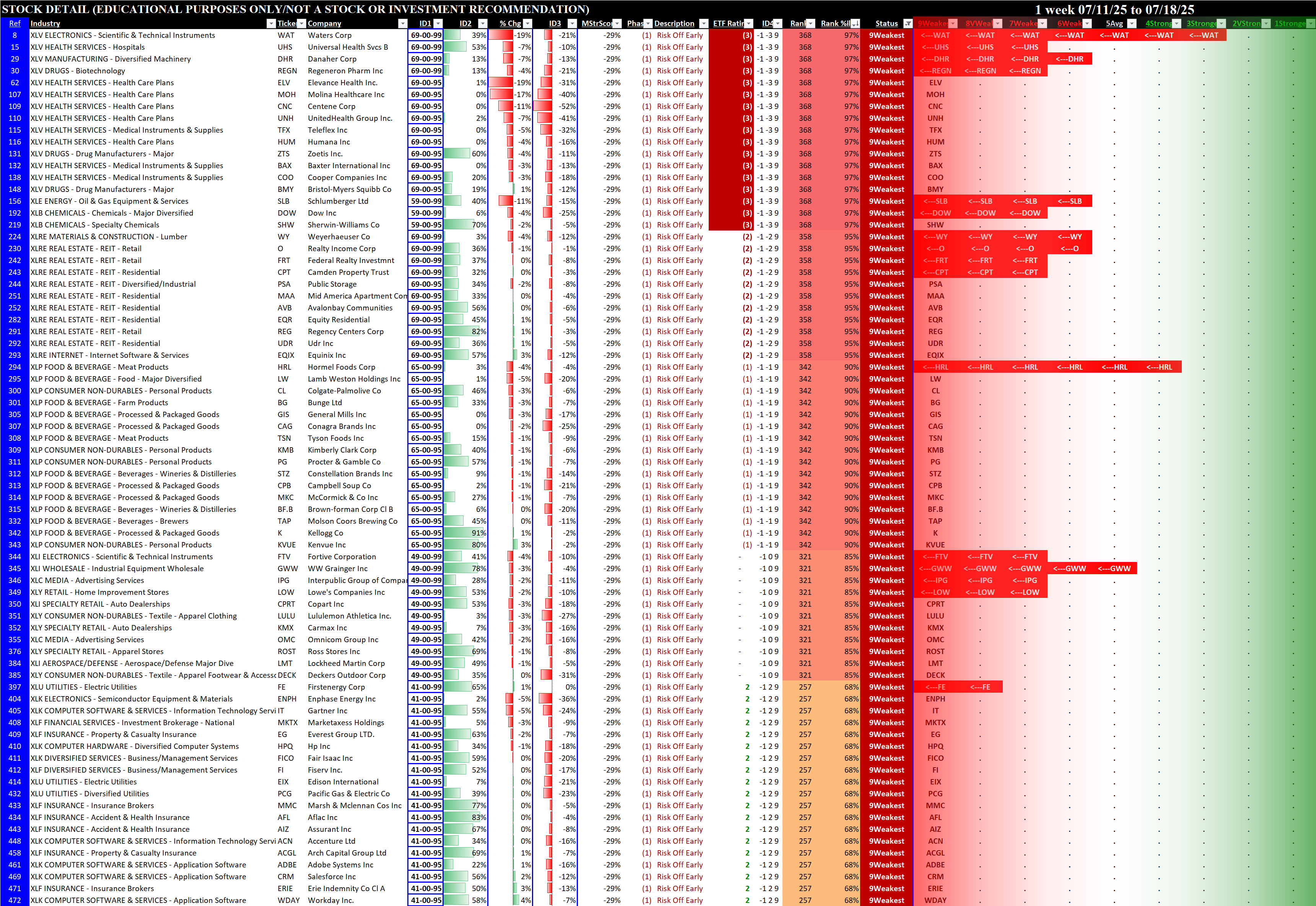1316x906 pixels.
Task: Click the Rank %ile sorted-descending filter icon
Action: coord(856,23)
